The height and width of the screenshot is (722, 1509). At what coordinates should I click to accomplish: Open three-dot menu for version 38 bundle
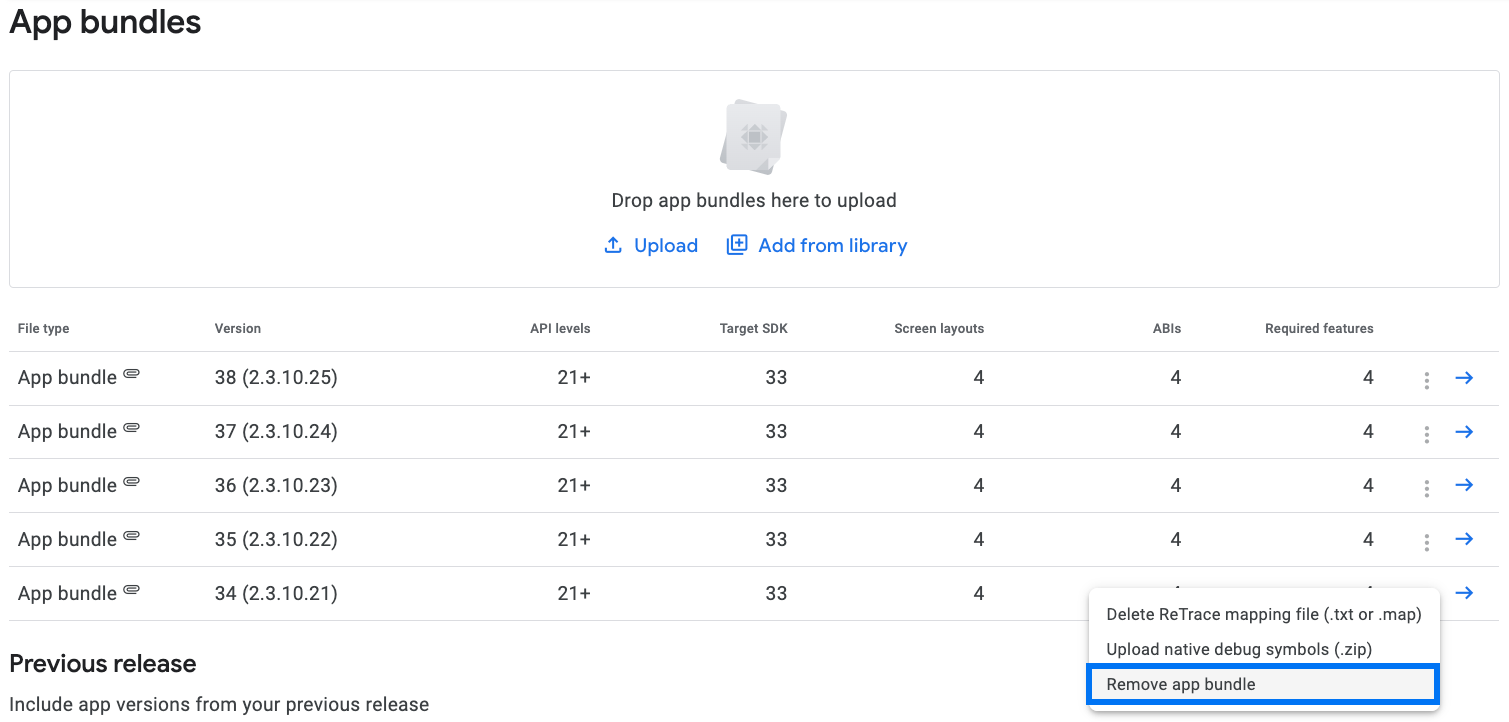coord(1427,380)
